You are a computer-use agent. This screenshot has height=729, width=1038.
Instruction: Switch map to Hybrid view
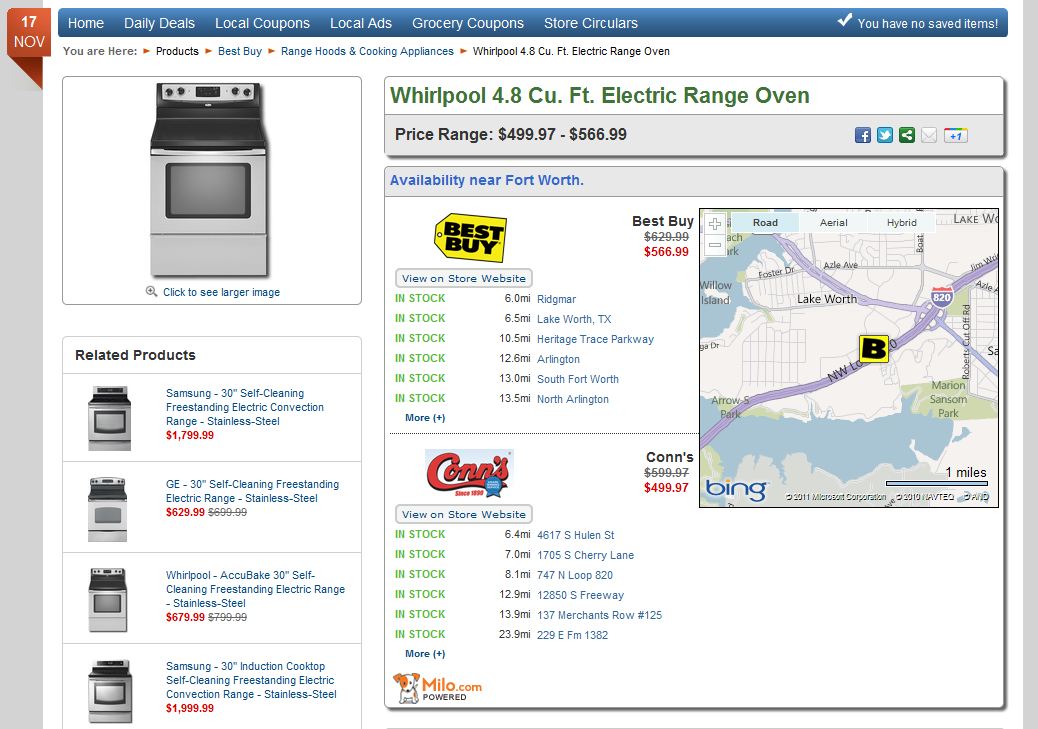click(x=902, y=222)
